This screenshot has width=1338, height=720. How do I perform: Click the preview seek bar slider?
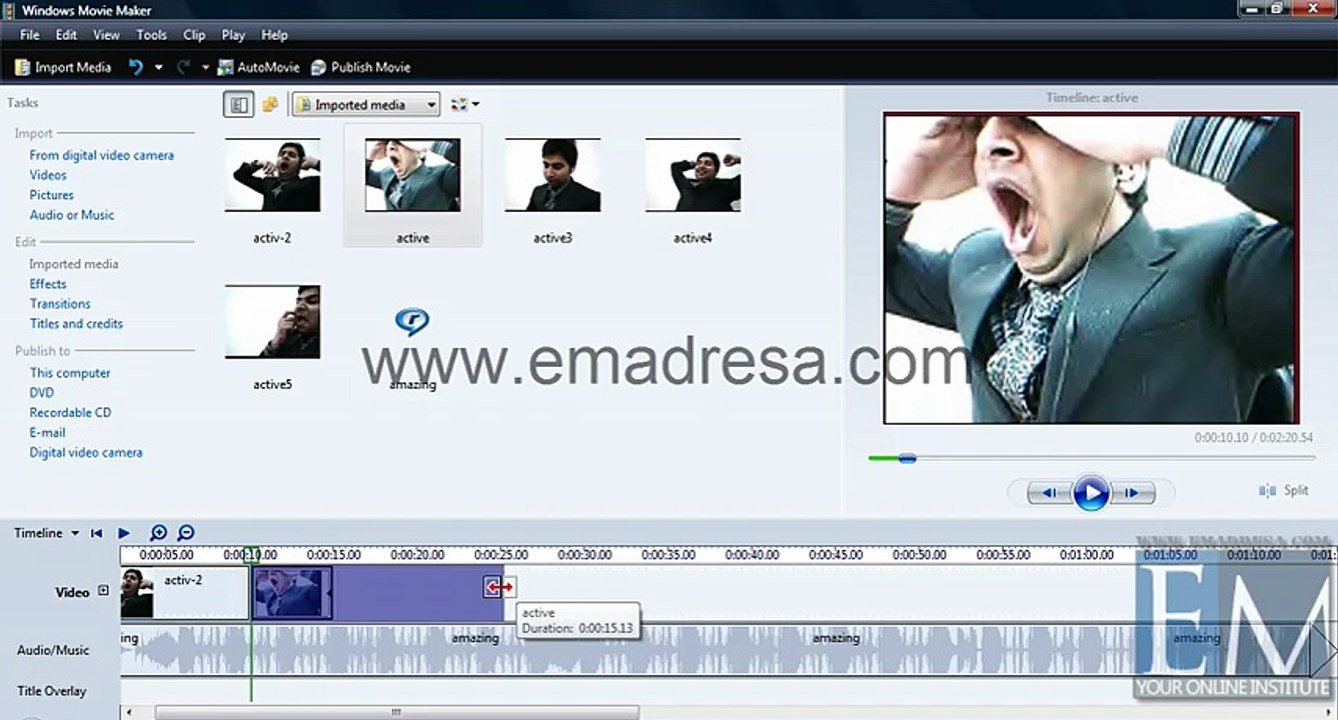point(907,459)
